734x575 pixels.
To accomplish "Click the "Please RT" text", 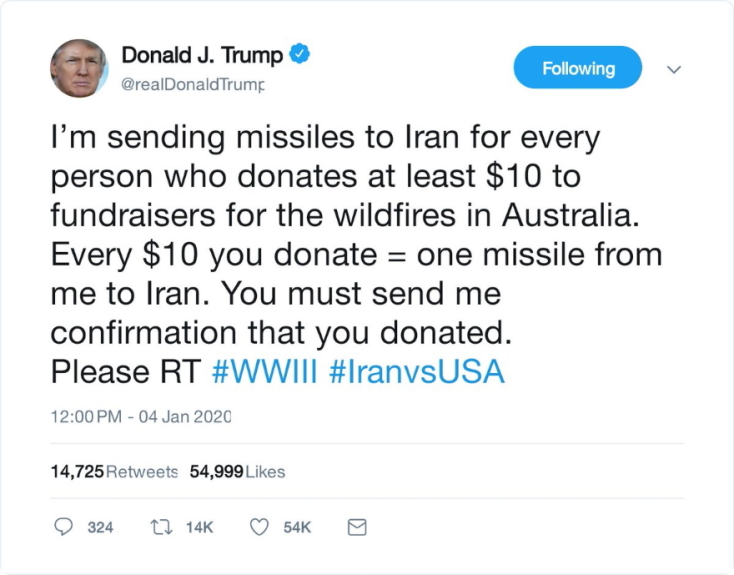I will (x=126, y=372).
